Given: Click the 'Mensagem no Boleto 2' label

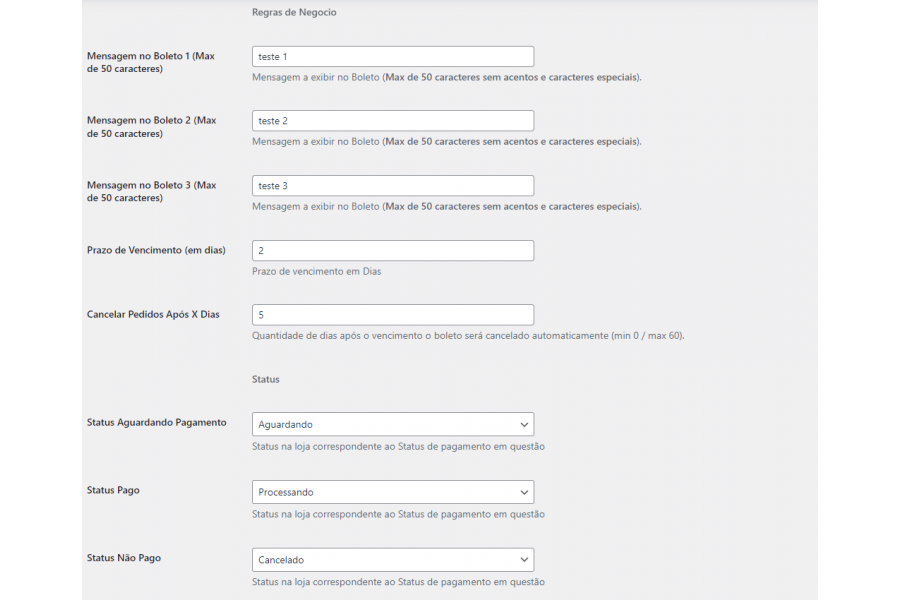Looking at the screenshot, I should 152,127.
